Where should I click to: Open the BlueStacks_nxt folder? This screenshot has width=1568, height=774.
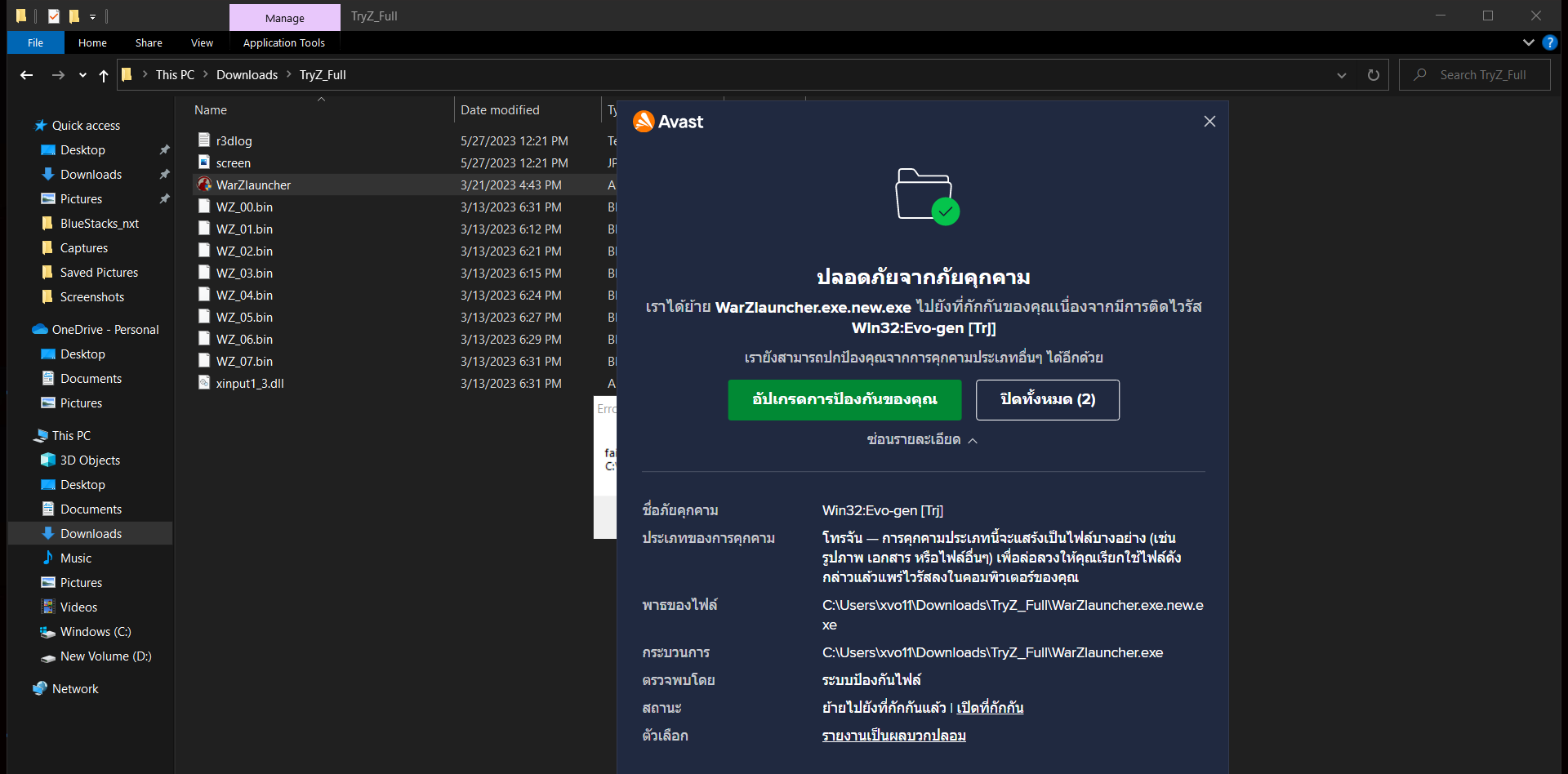tap(99, 224)
